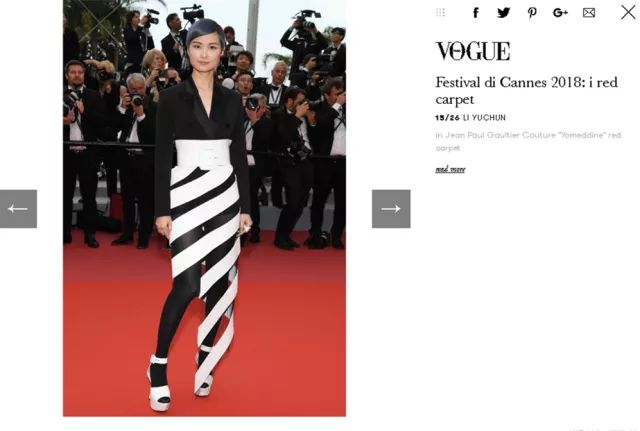Close the gallery with the X icon
640x431 pixels.
click(628, 12)
